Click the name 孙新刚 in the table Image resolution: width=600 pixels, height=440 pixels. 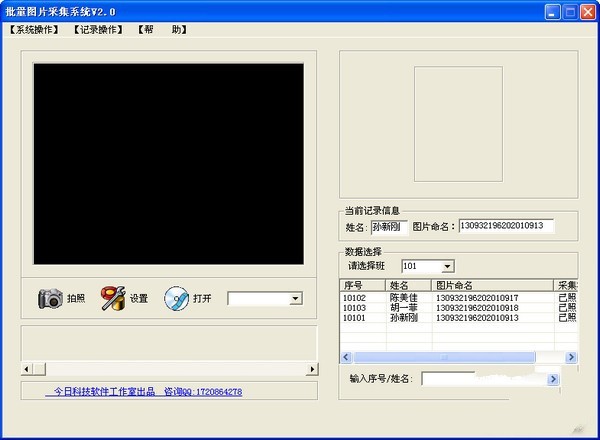[x=404, y=318]
